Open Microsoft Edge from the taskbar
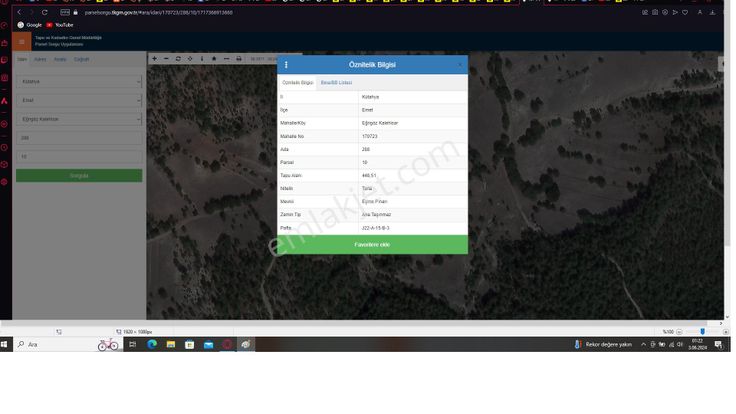Screen dimensions: 736x414 tap(153, 344)
